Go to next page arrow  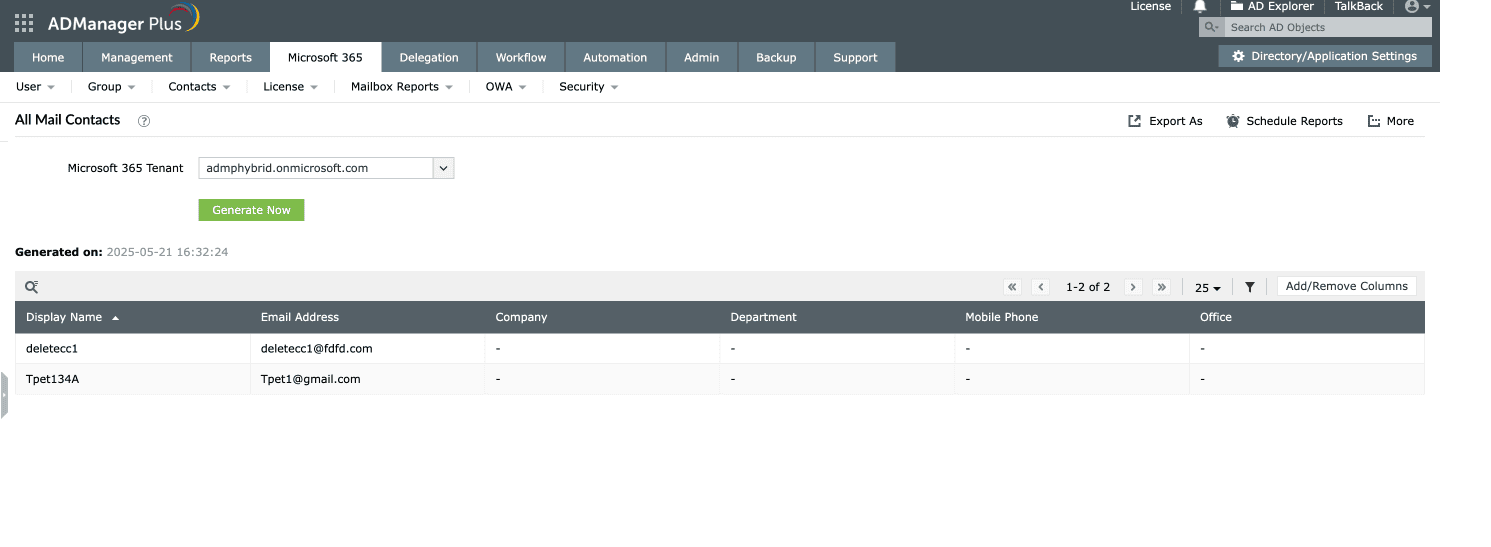point(1133,287)
